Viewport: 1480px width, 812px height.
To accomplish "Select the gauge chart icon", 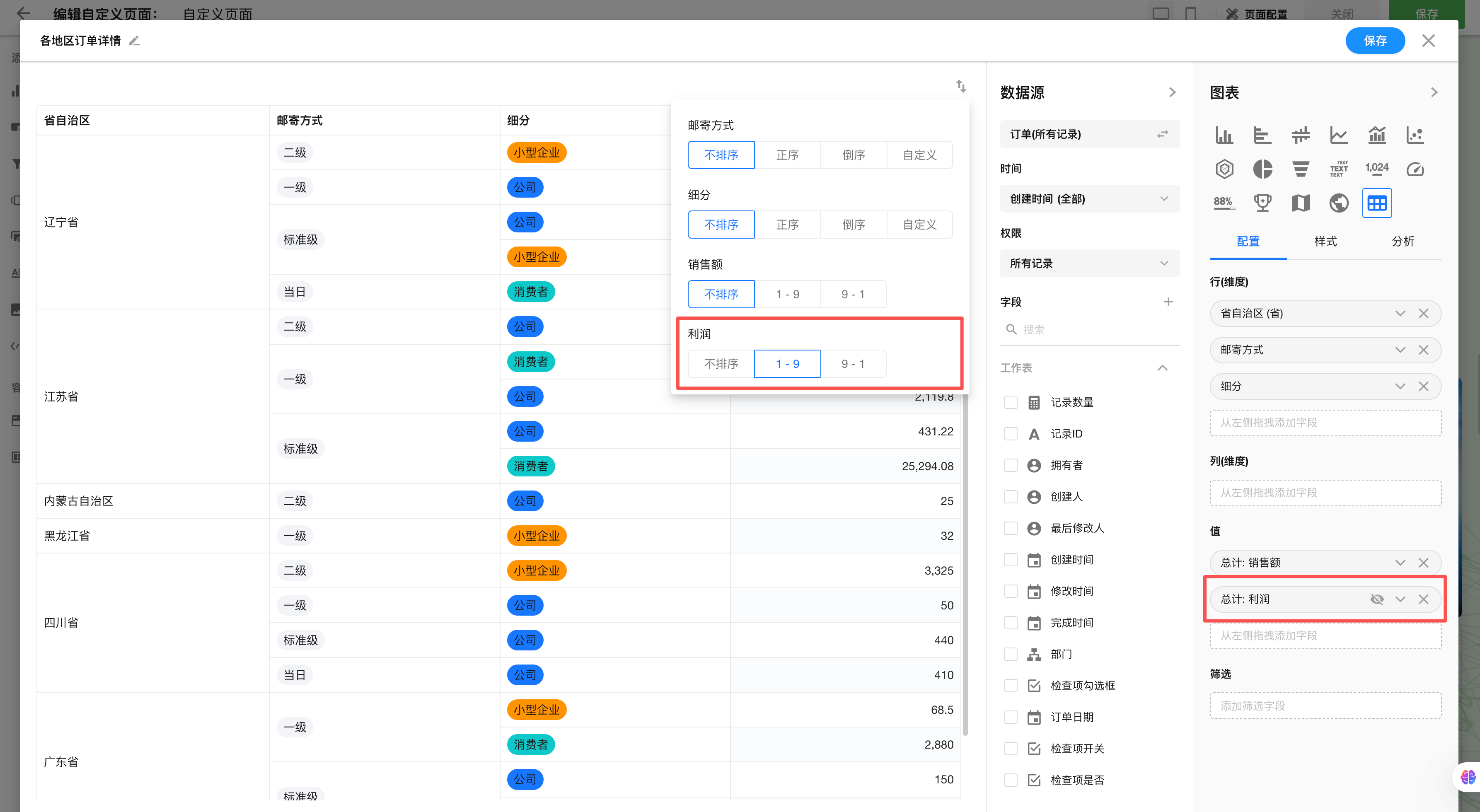I will click(x=1415, y=169).
